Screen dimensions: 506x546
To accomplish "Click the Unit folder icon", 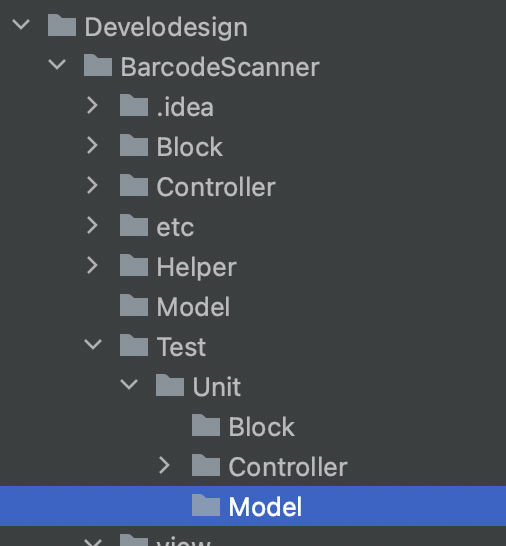I will pos(170,385).
